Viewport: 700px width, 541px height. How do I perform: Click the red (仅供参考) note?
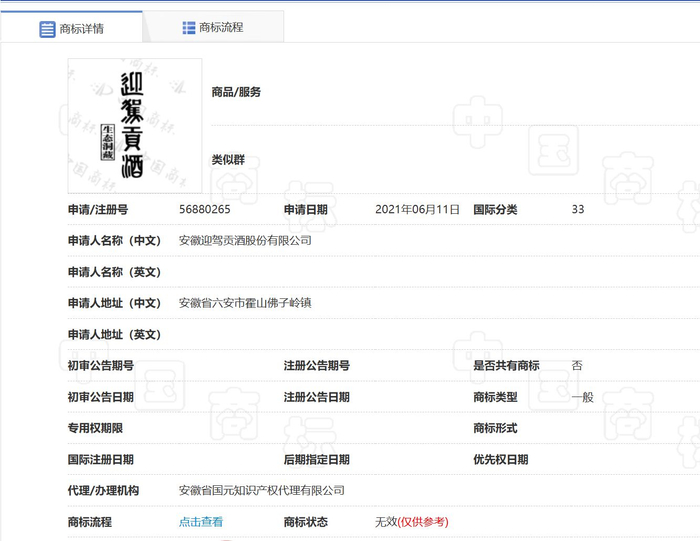[x=423, y=522]
